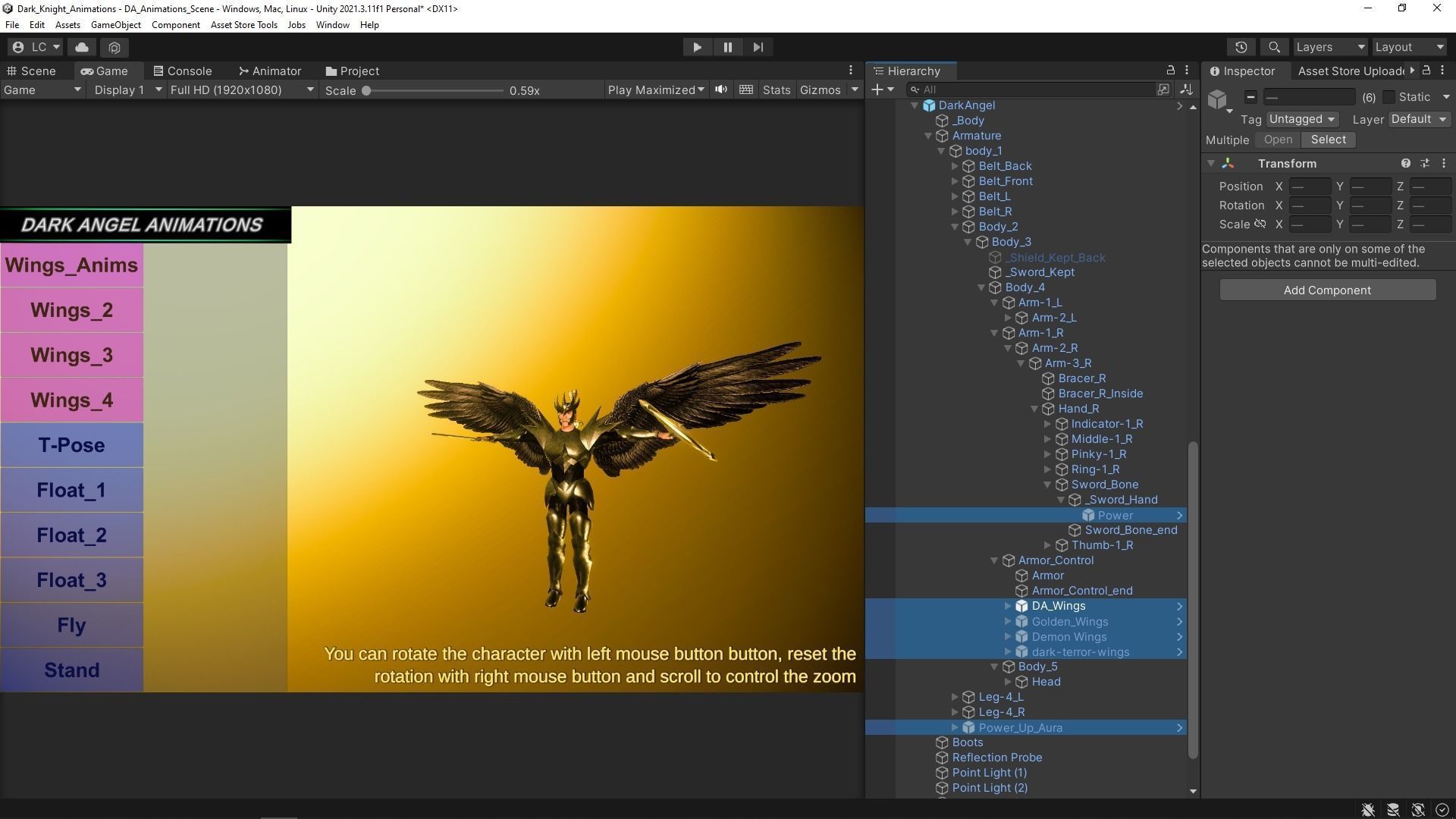1456x819 pixels.
Task: Switch to the Animator tab
Action: pos(270,71)
